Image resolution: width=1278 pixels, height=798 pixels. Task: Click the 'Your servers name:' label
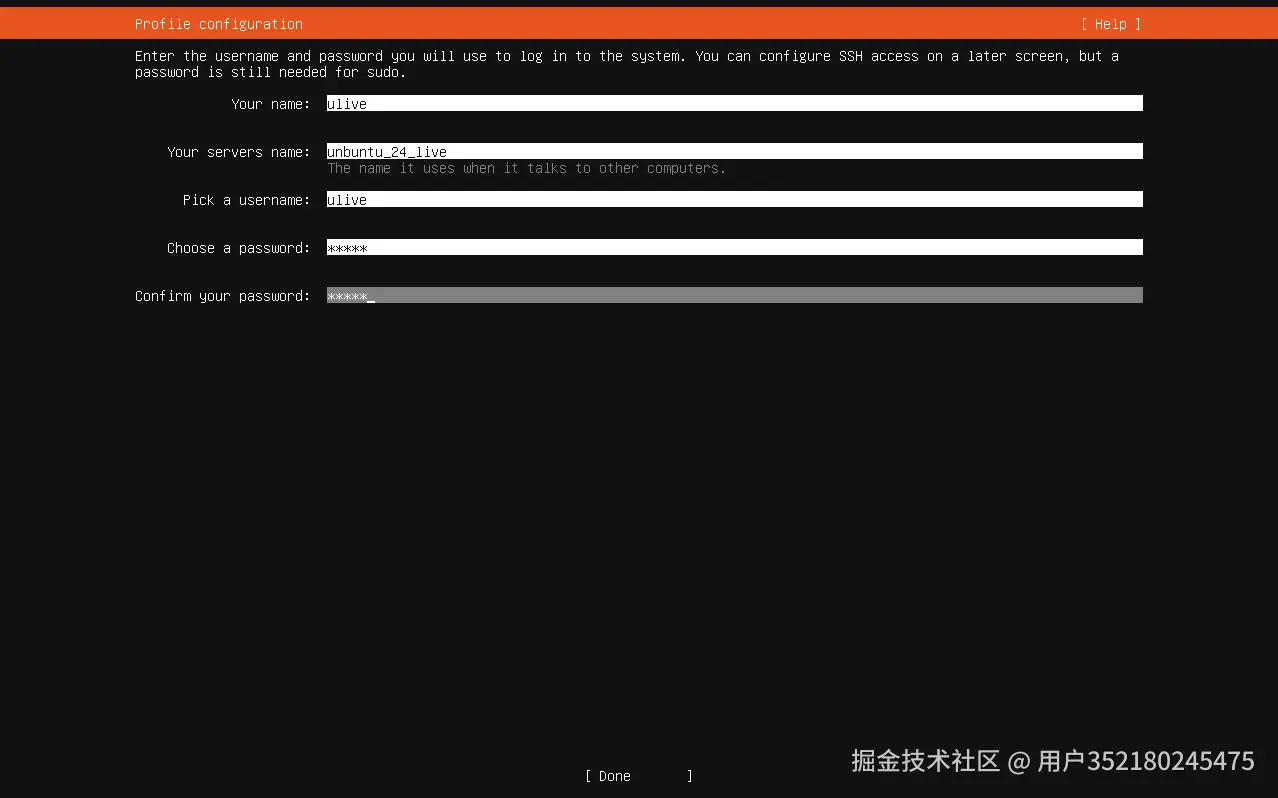239,152
